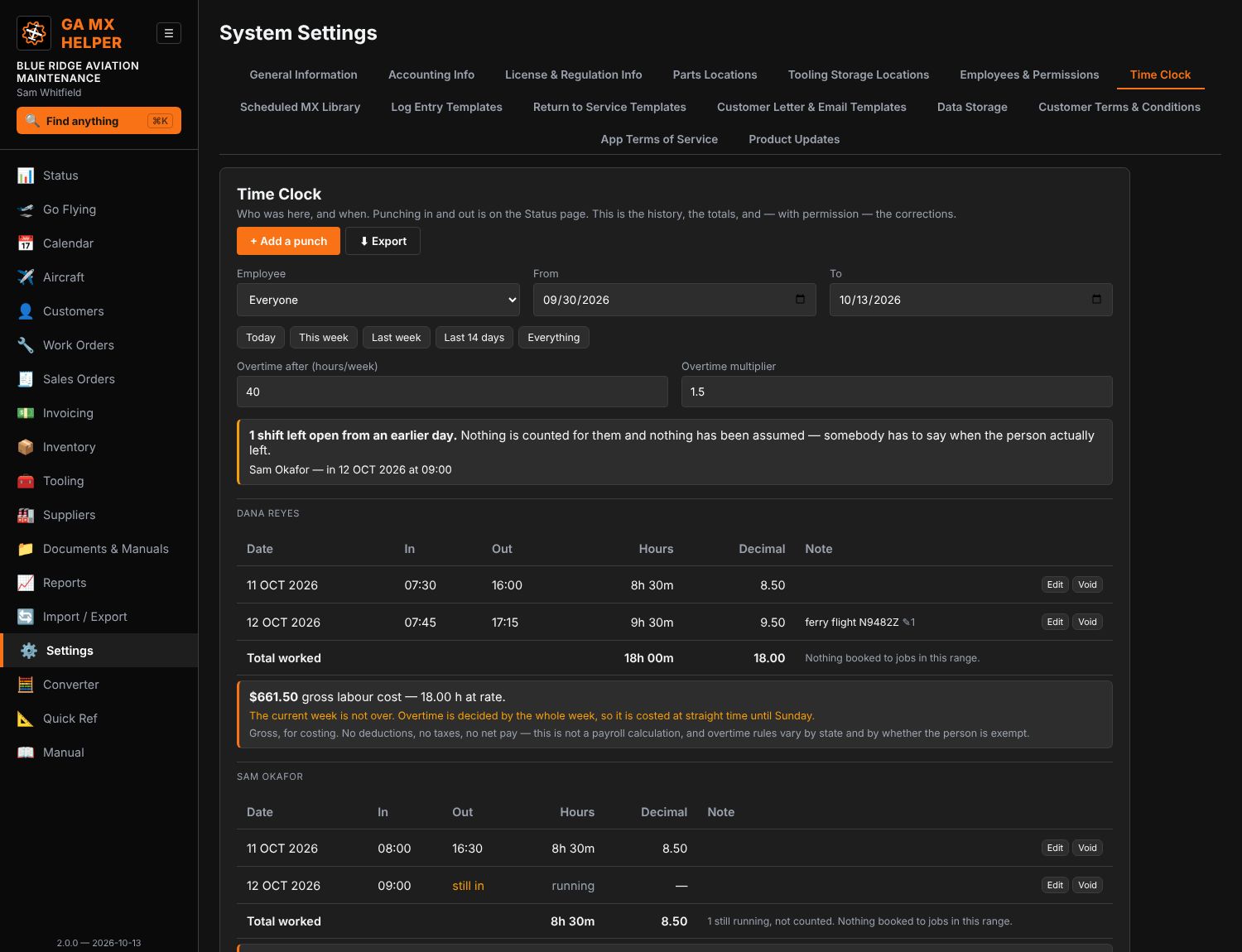Filter range to This week
This screenshot has height=952, width=1242.
pos(324,338)
